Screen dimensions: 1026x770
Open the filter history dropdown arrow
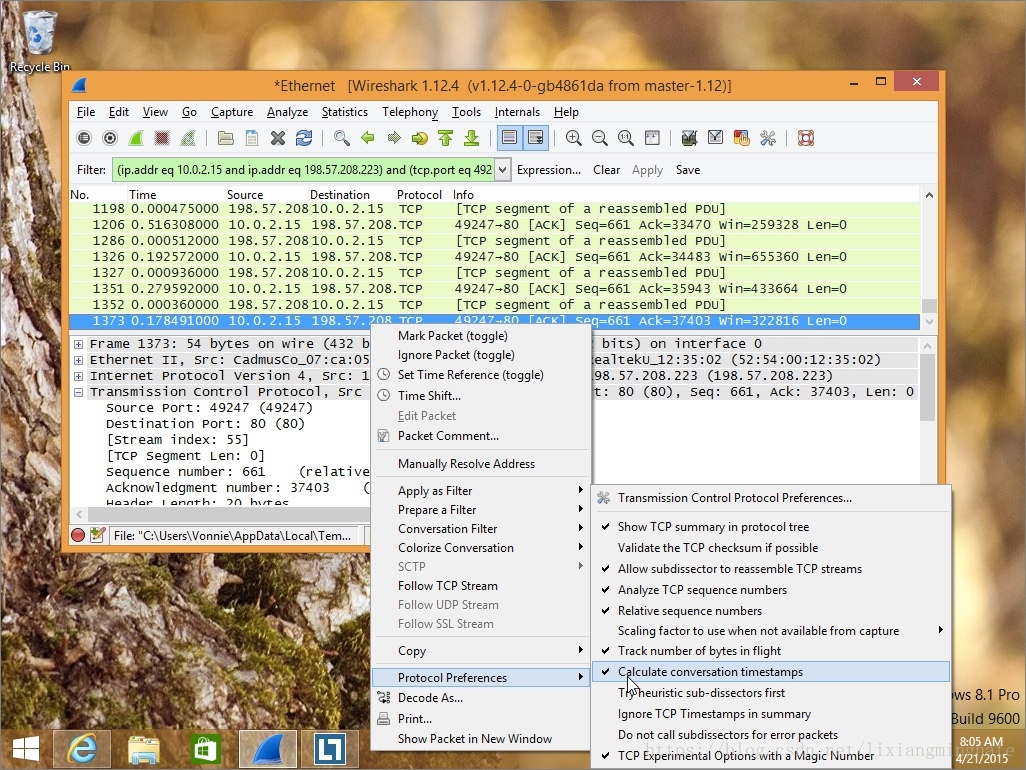(503, 170)
